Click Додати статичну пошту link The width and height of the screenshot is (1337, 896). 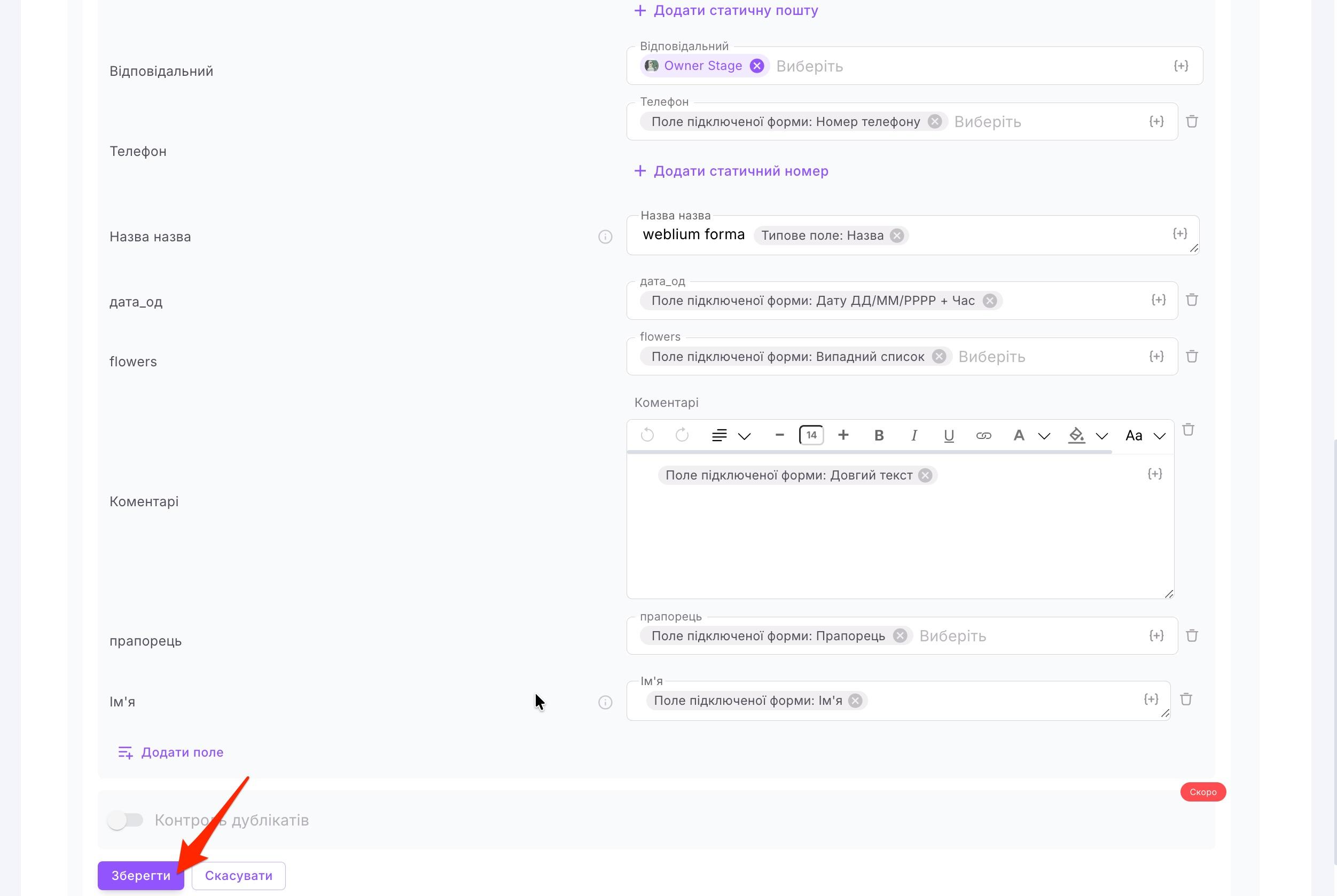tap(726, 10)
